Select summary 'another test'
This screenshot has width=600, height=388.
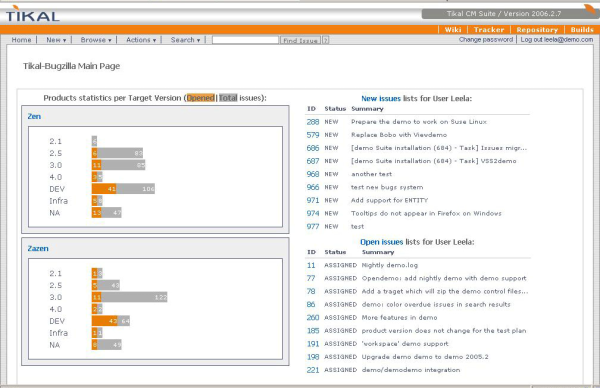372,174
